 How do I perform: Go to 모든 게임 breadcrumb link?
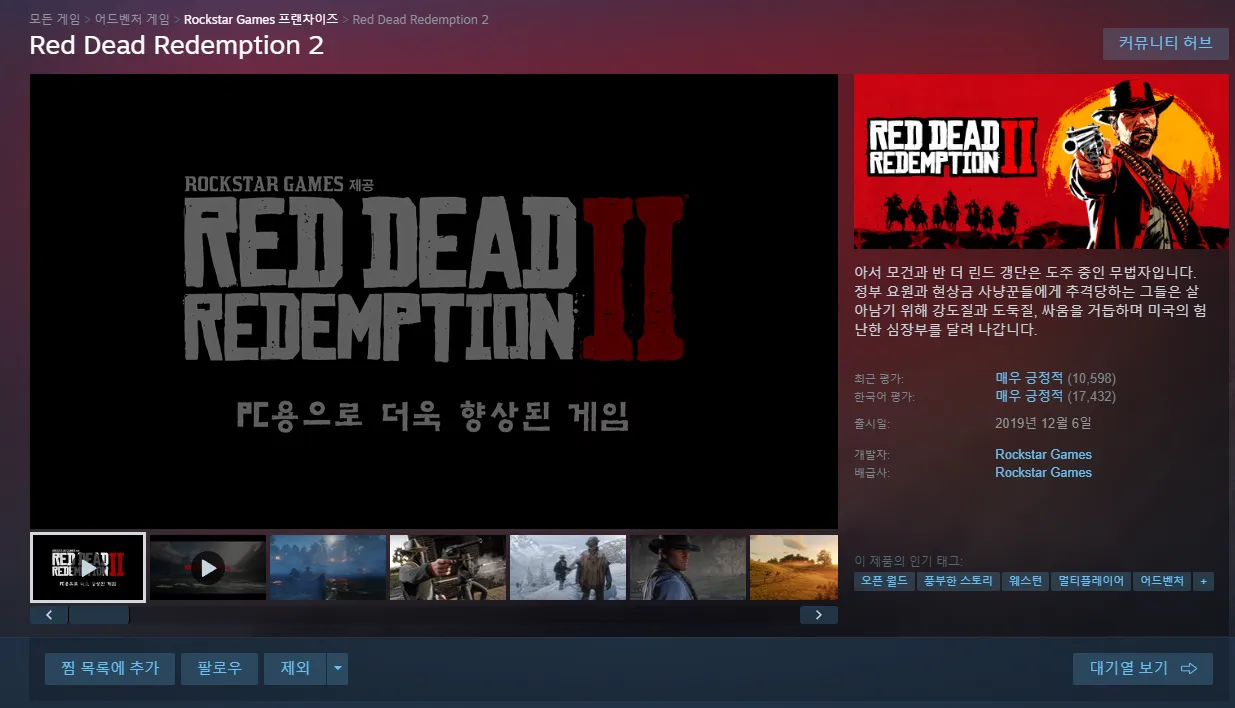(x=55, y=19)
